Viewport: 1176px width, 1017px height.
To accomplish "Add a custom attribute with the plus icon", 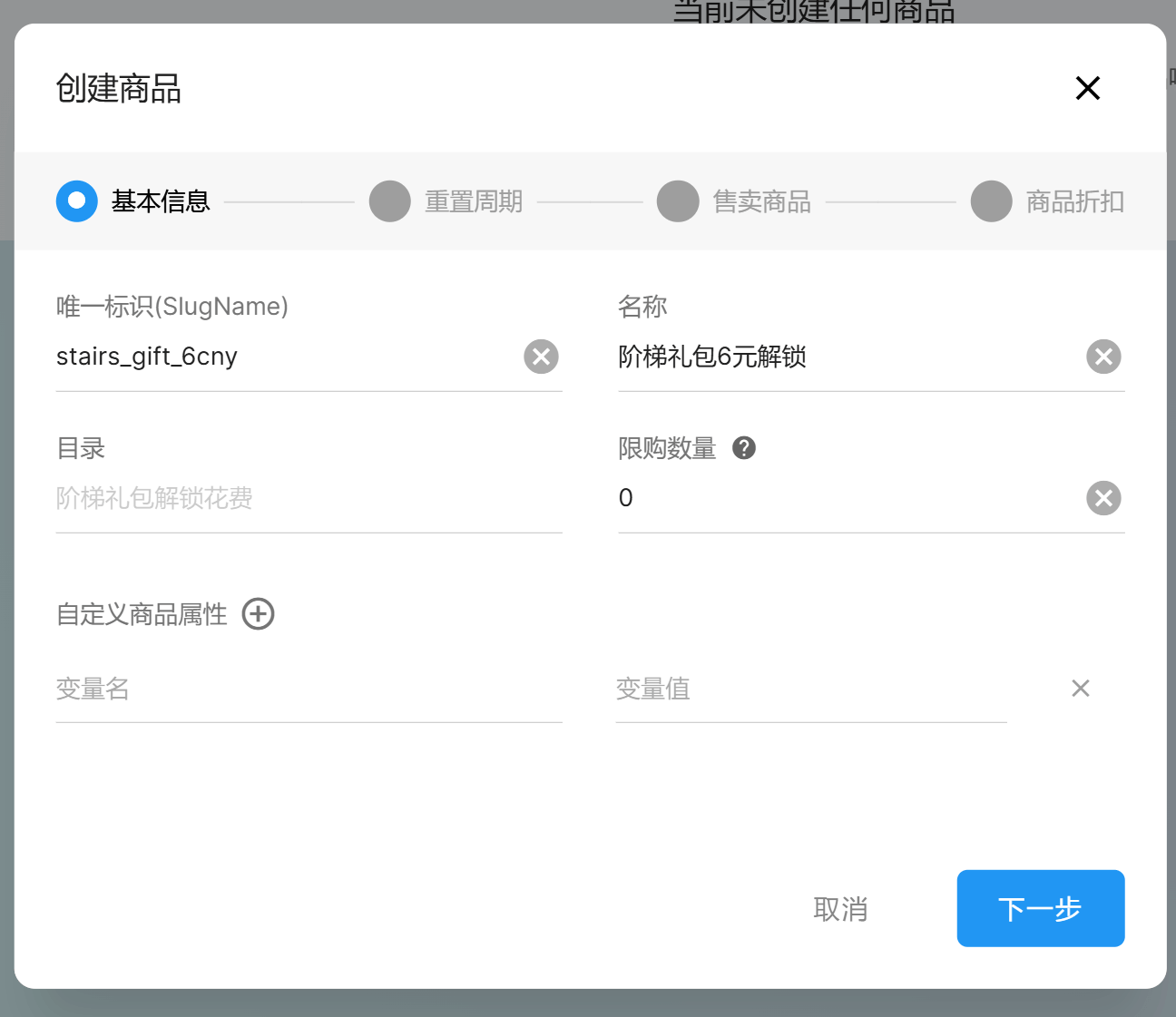I will click(x=259, y=614).
